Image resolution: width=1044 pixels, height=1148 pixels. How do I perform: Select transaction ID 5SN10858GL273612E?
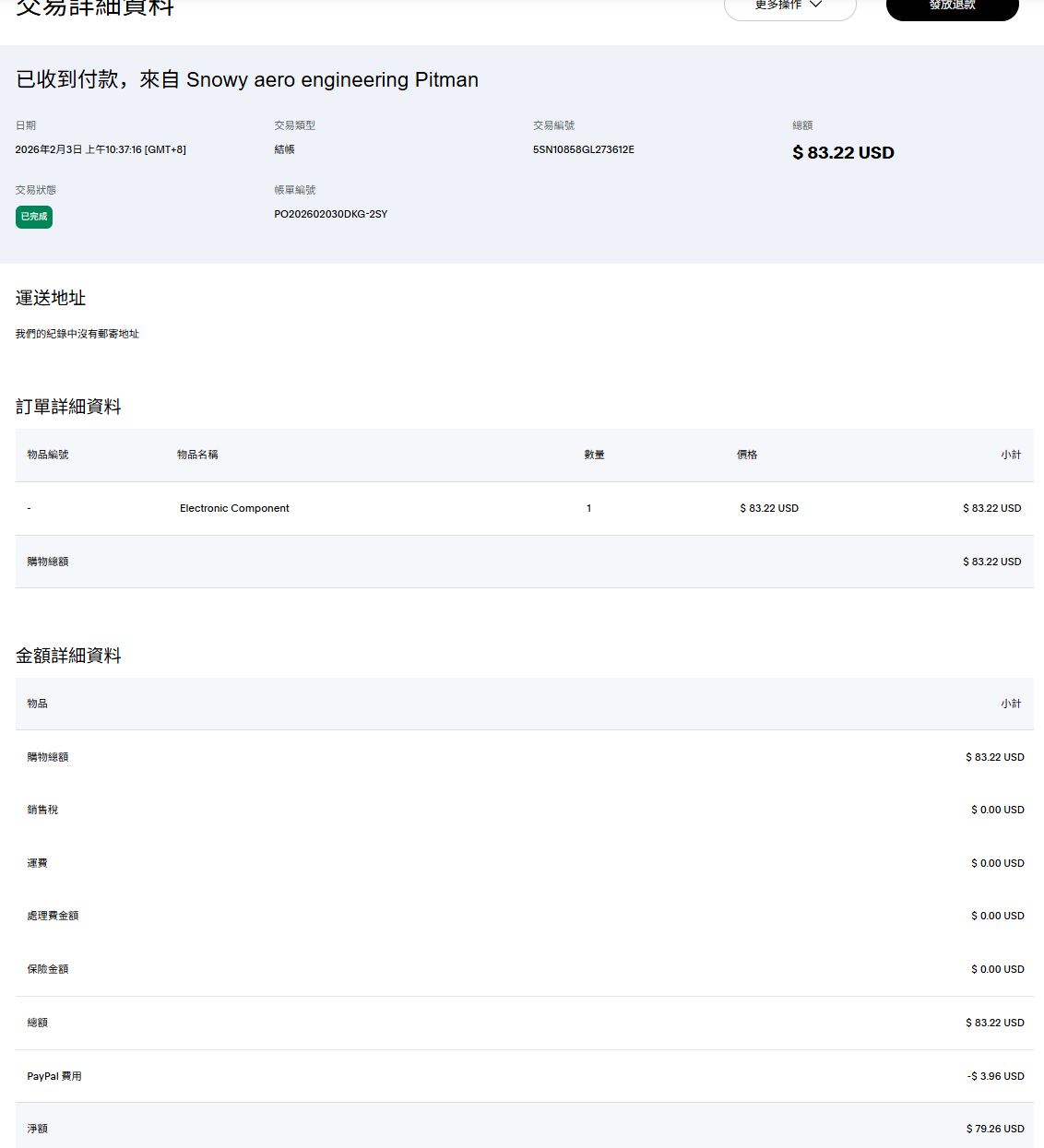[583, 149]
